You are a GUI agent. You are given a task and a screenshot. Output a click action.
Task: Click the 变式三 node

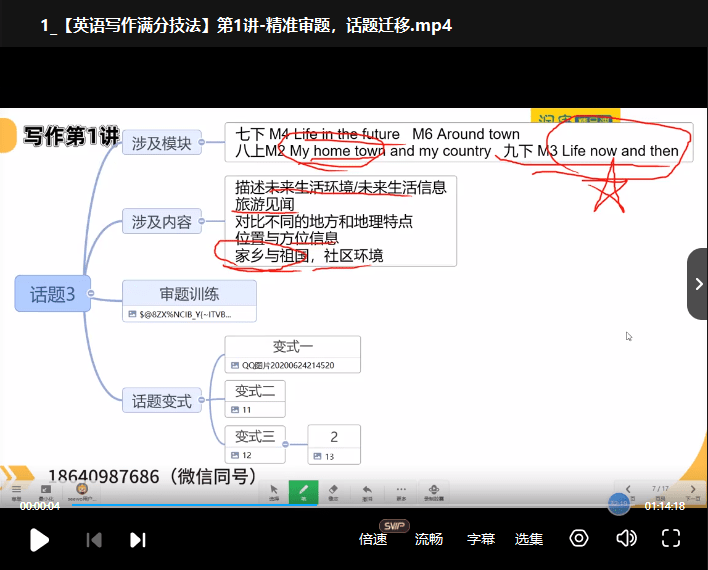(255, 436)
